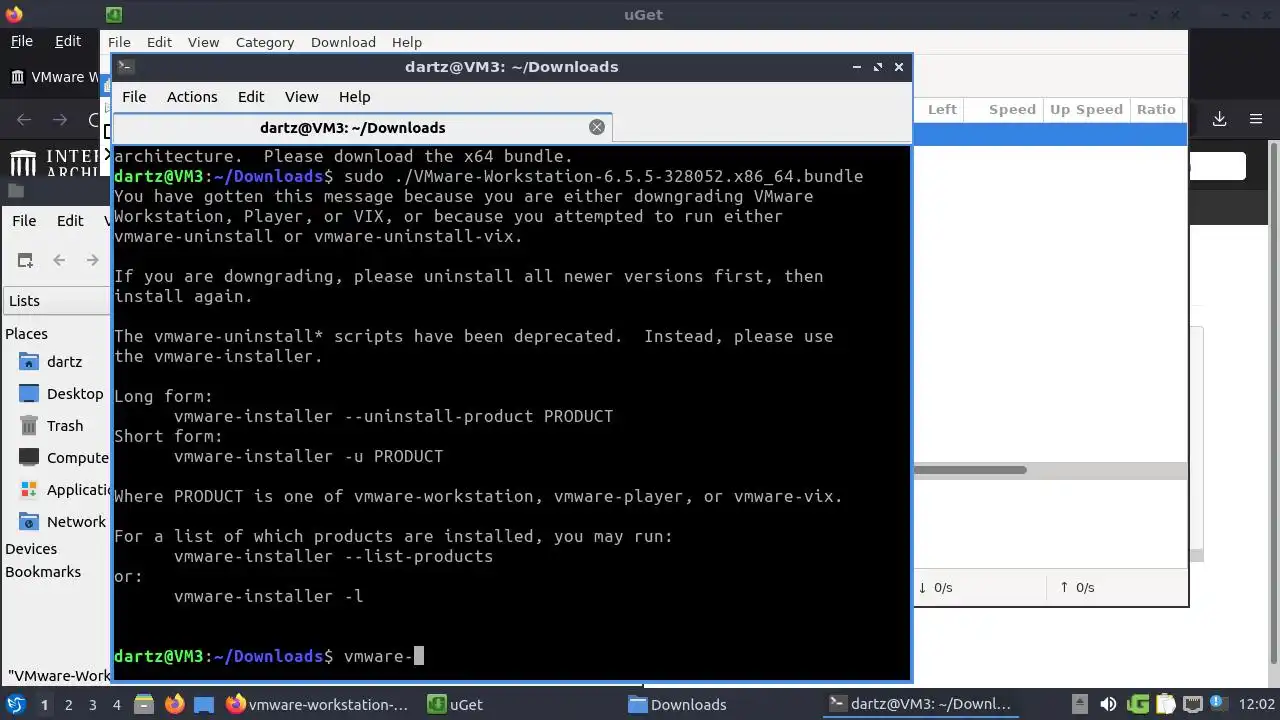This screenshot has width=1280, height=720.
Task: Go forward in the file manager
Action: [92, 260]
